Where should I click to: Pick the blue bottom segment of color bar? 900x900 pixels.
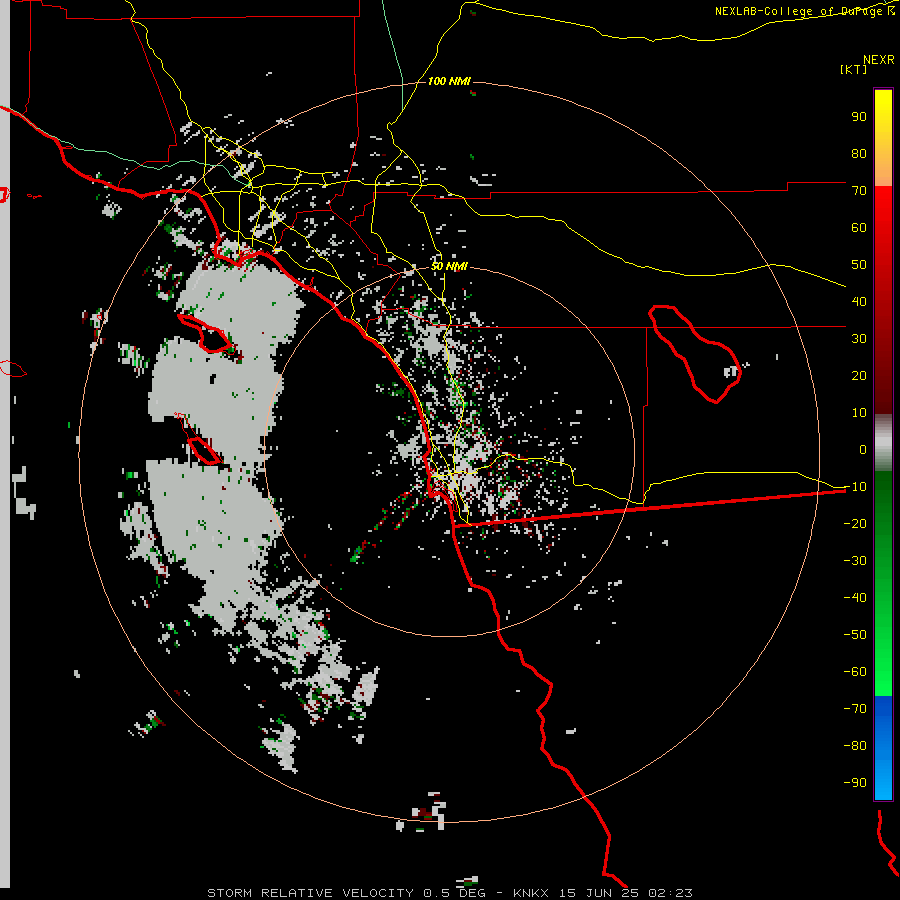pos(883,747)
